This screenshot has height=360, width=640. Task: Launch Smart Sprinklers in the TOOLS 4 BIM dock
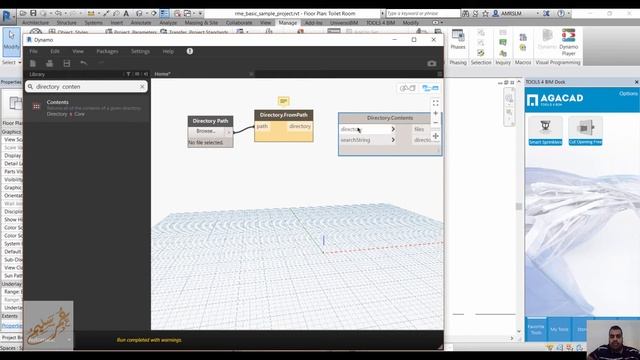click(545, 131)
